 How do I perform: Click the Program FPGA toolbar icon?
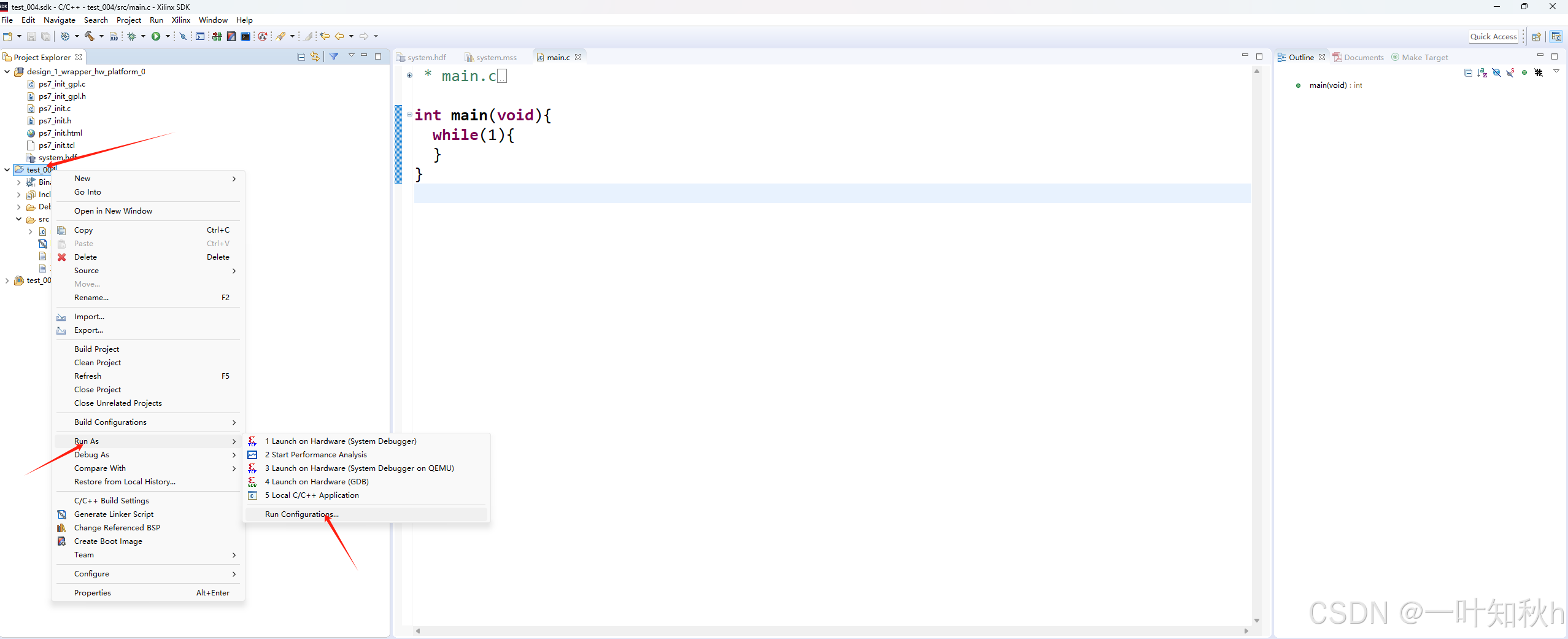pyautogui.click(x=217, y=36)
